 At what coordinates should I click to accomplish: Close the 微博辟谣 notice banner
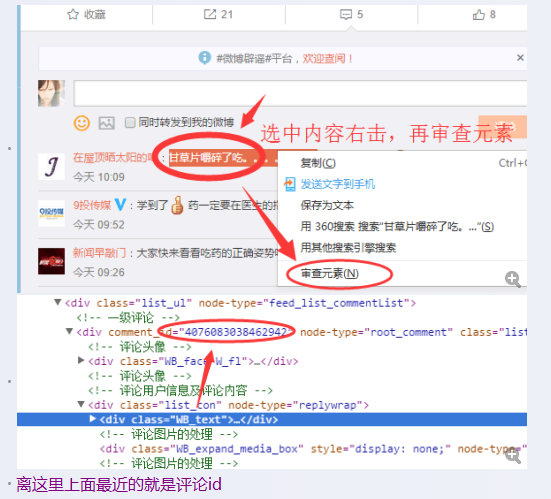point(520,58)
